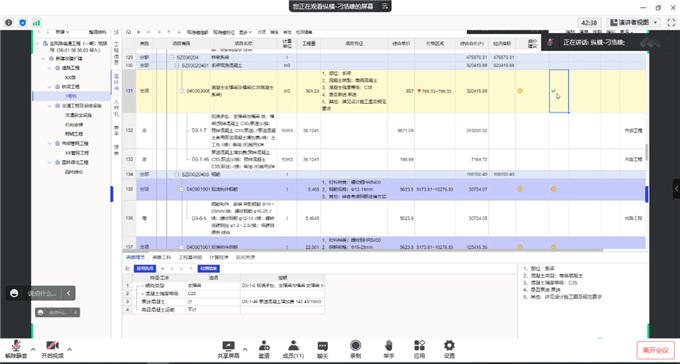This screenshot has width=680, height=364.
Task: Click first orange status dot in row 135
Action: pos(520,189)
